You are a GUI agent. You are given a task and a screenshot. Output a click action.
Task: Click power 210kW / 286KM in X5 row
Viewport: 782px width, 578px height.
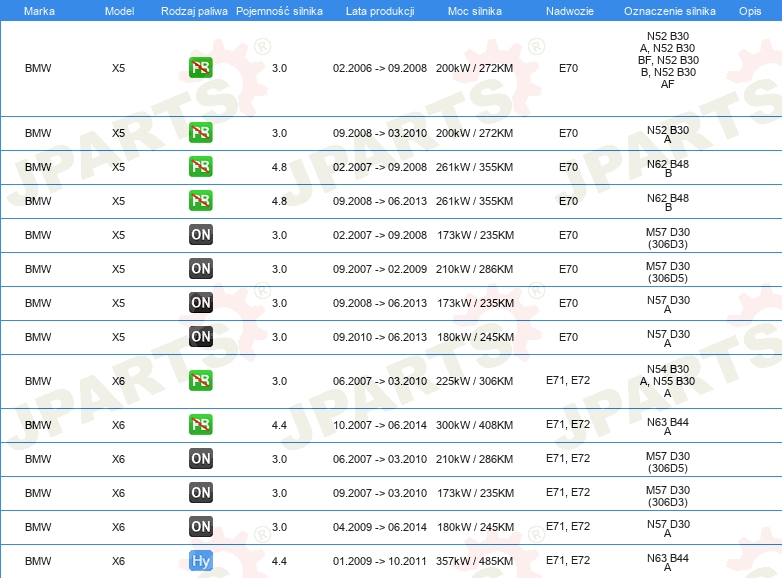tap(474, 269)
